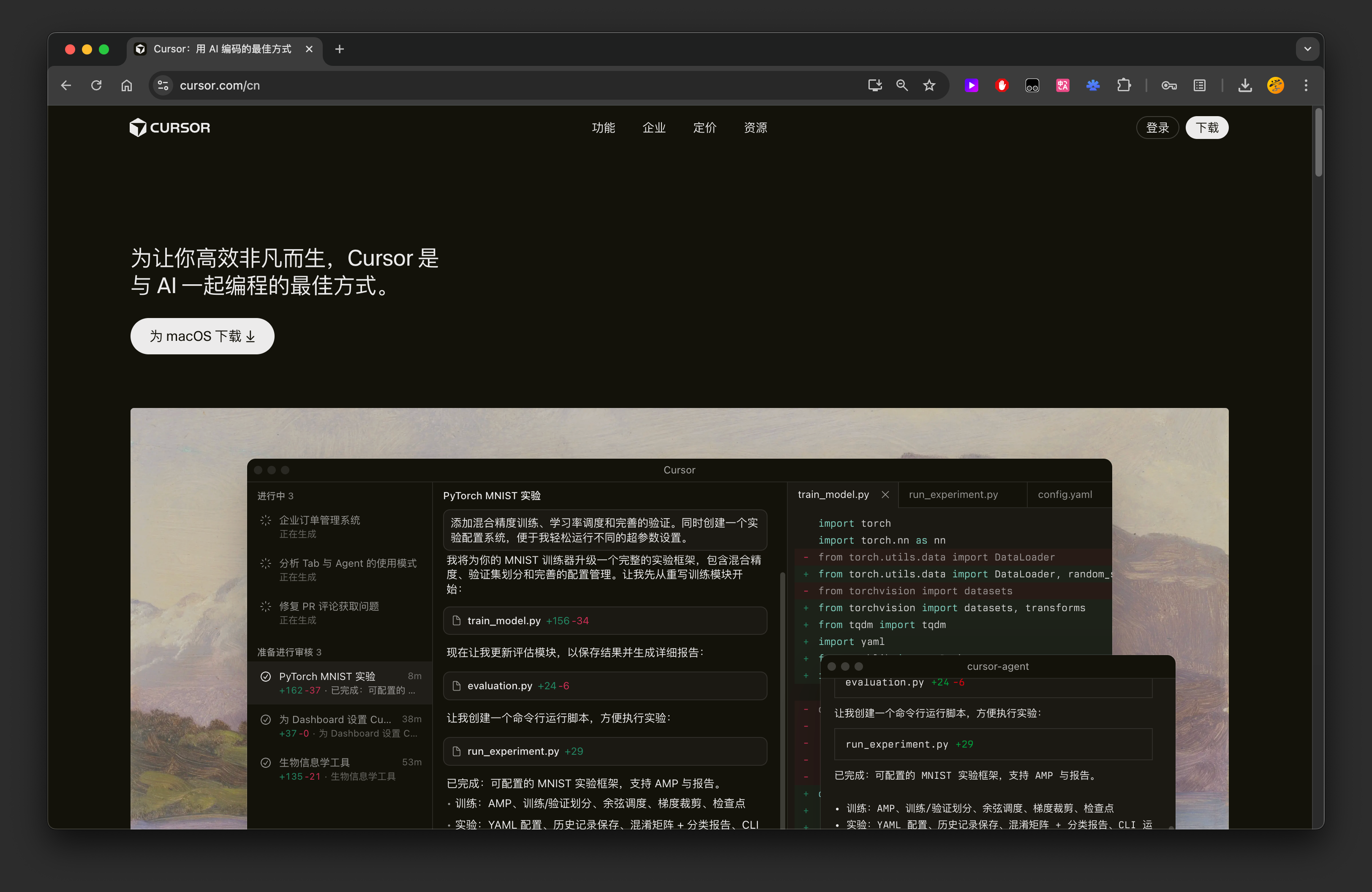Click the page vertical scrollbar thumb

pos(1318,142)
